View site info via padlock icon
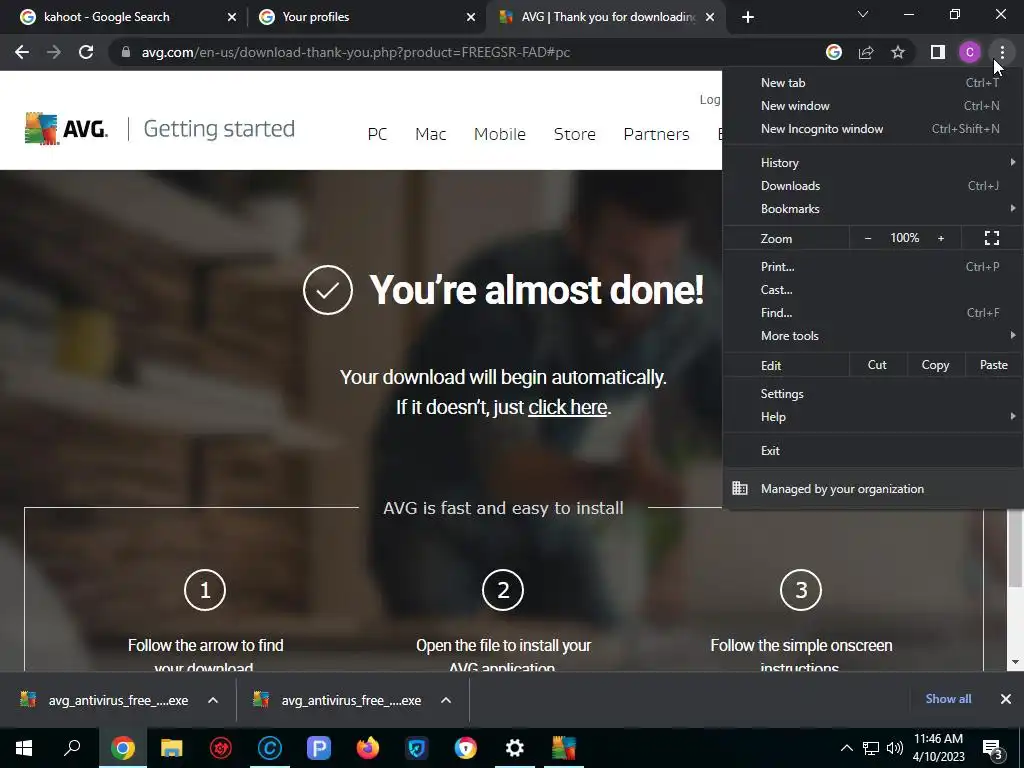 (x=126, y=52)
